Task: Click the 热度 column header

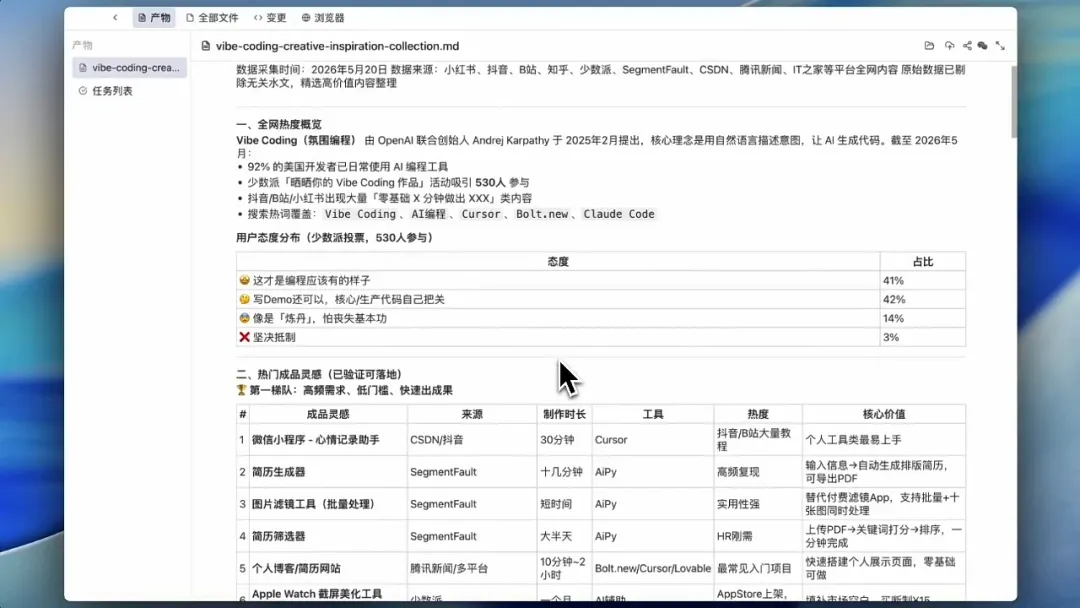Action: pyautogui.click(x=758, y=414)
